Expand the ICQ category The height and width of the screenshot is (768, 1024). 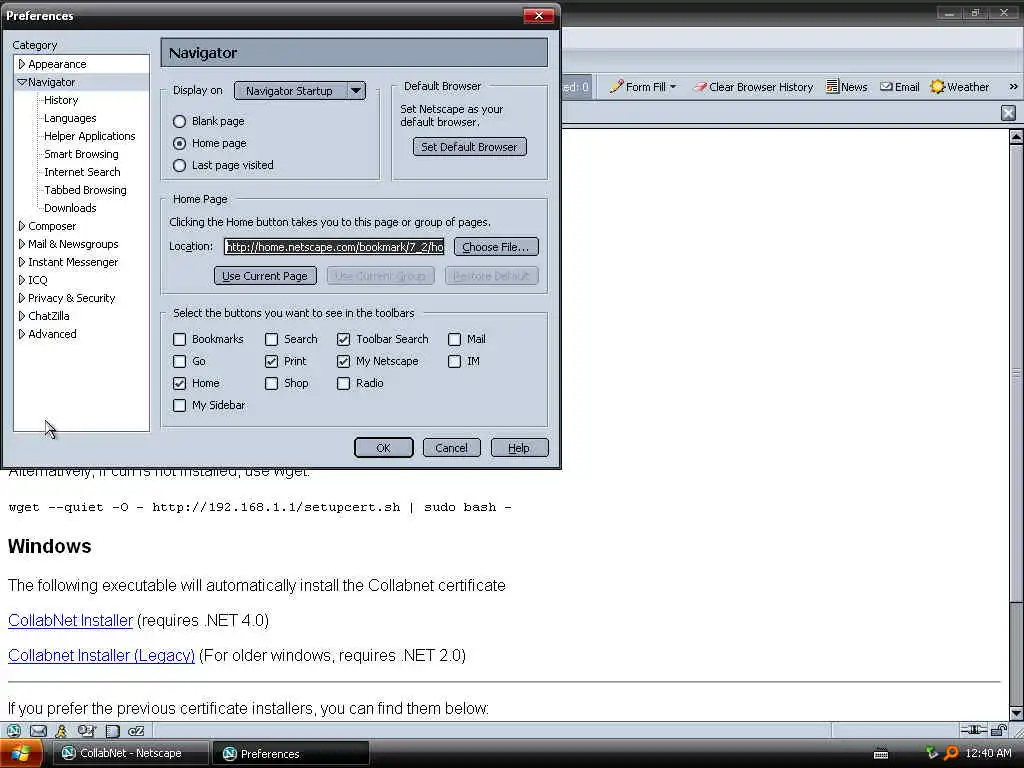[x=22, y=280]
